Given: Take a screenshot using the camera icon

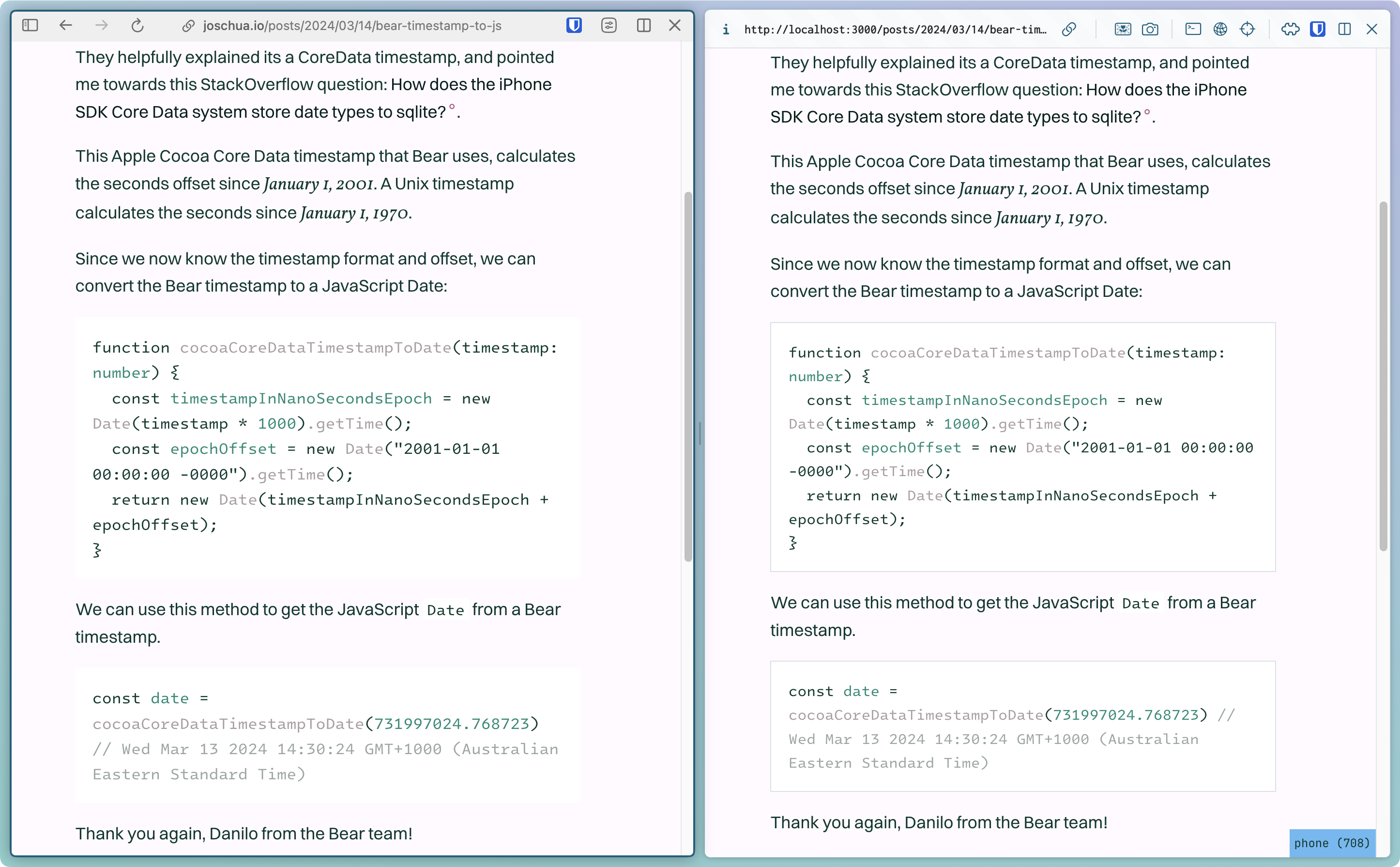Looking at the screenshot, I should (1151, 29).
